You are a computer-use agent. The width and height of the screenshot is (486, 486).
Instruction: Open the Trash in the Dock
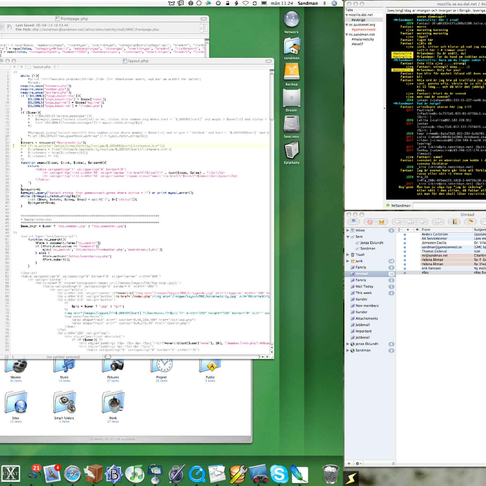click(x=331, y=473)
